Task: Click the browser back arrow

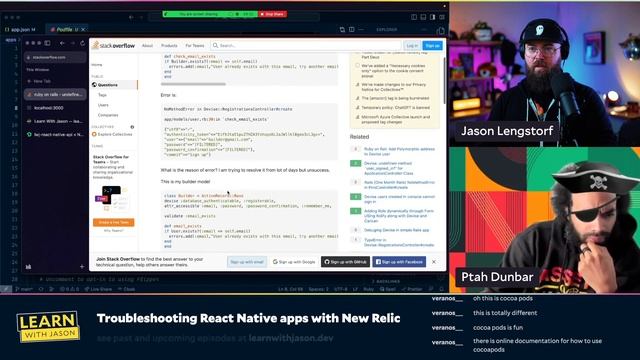Action: (x=62, y=43)
